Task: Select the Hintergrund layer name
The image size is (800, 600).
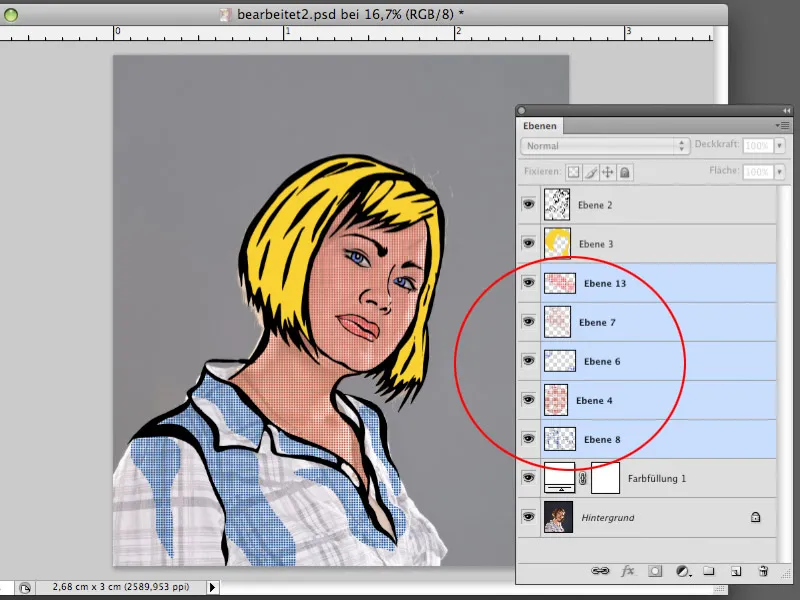Action: tap(608, 517)
